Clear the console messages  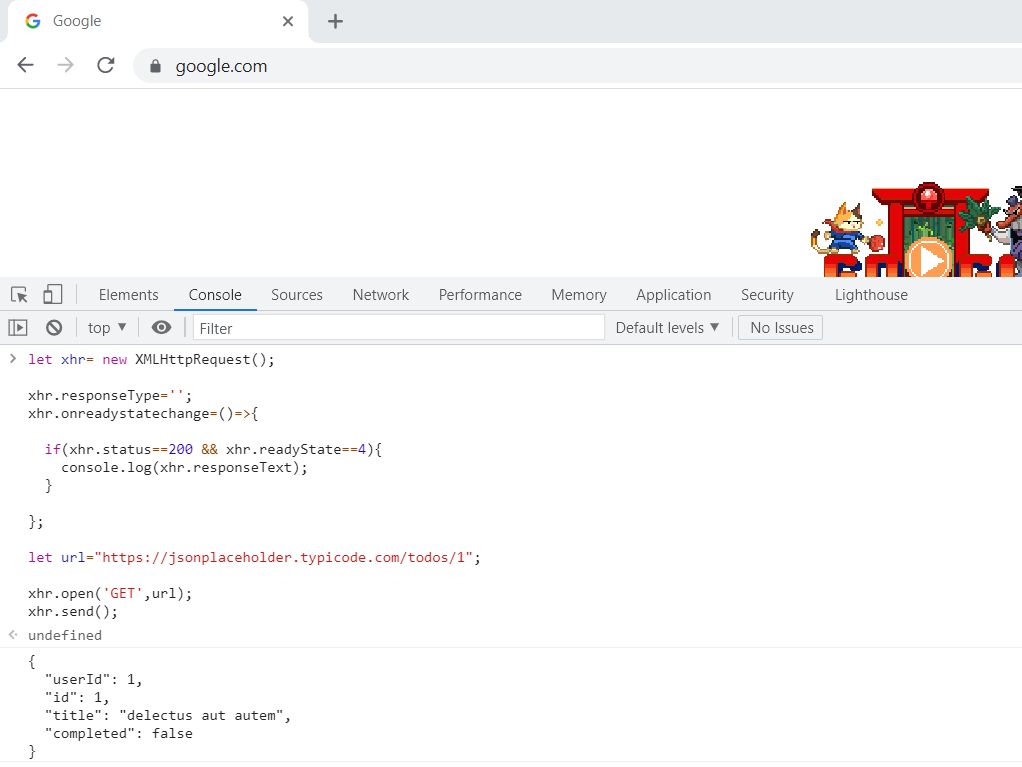coord(54,327)
